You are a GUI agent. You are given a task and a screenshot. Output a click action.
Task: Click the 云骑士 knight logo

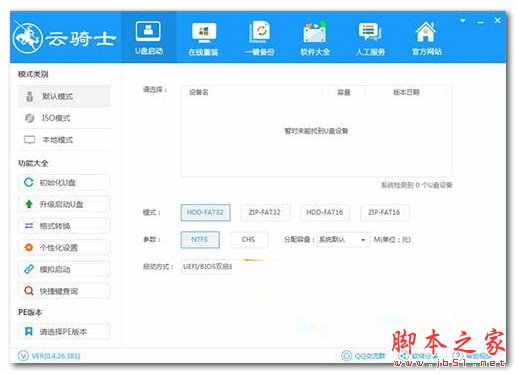(28, 38)
